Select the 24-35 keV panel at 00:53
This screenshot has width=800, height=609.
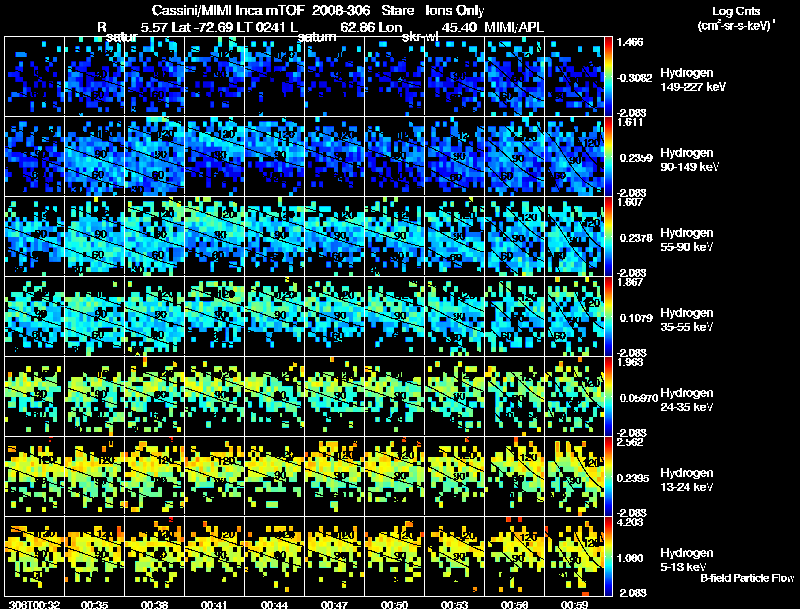tap(455, 397)
